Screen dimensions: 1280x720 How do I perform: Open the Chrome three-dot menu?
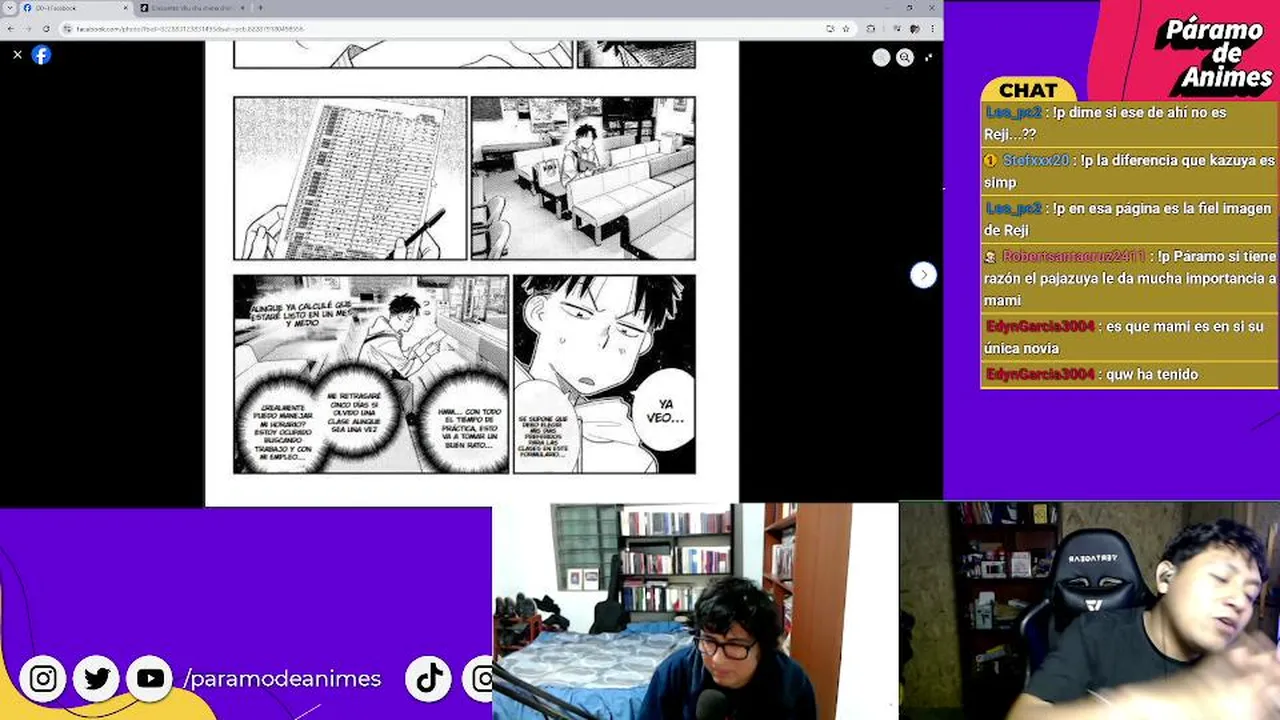(x=932, y=29)
